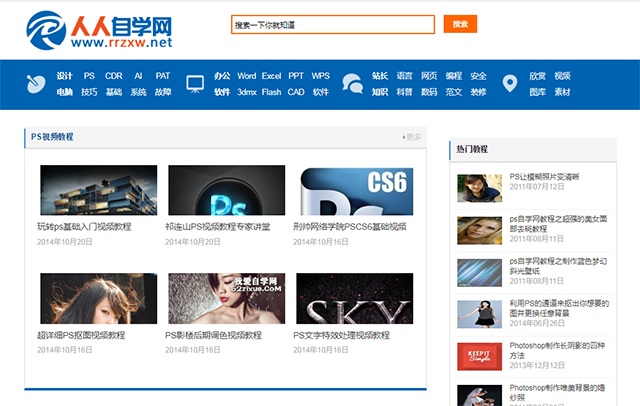Open PS让模糊照片变清晰 hot tutorial link
Image resolution: width=640 pixels, height=406 pixels.
544,176
